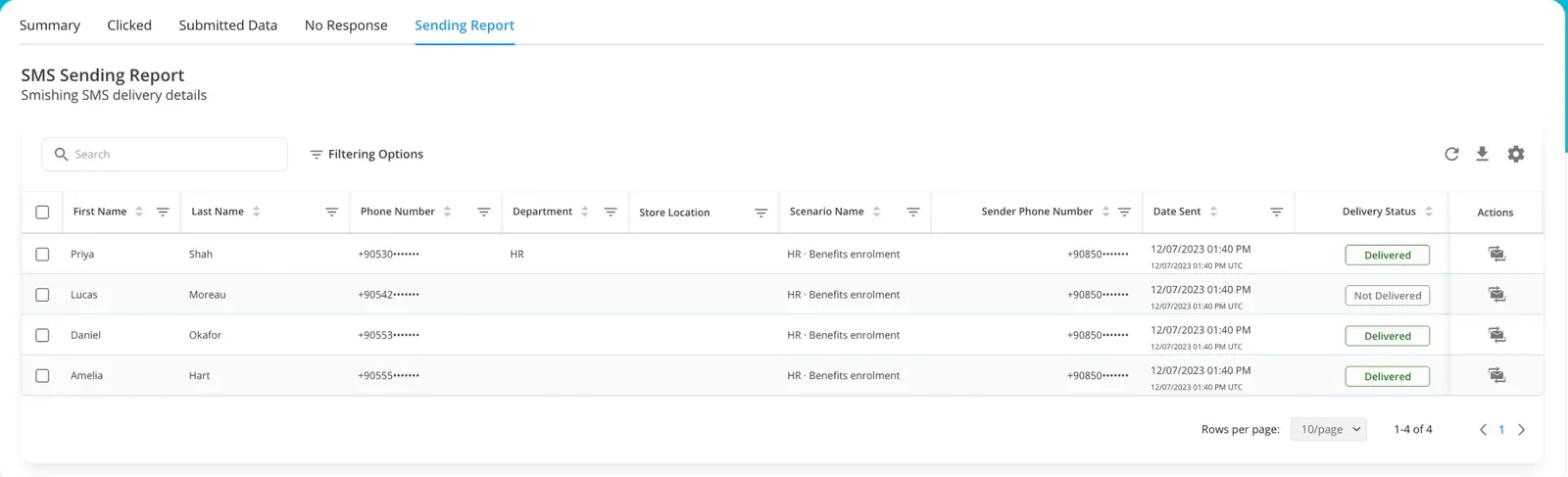Viewport: 1568px width, 477px height.
Task: Open message details for Lucas Moreau
Action: 1496,295
